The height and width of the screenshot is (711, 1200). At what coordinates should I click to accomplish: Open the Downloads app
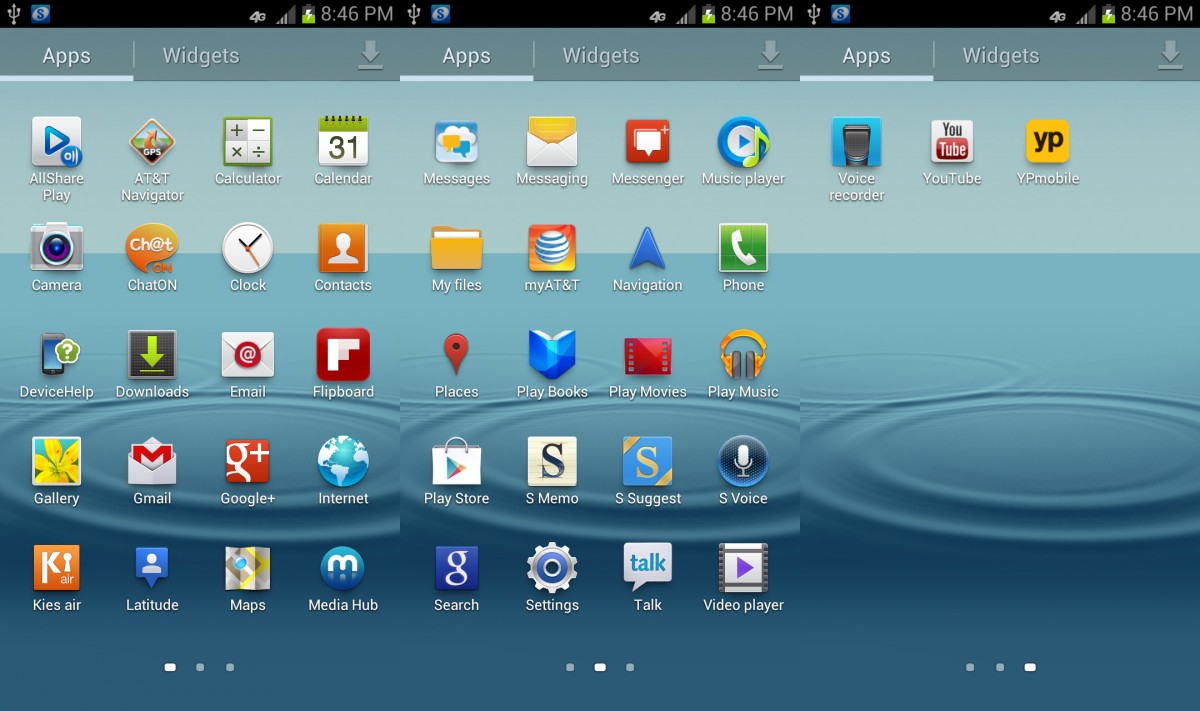[152, 354]
